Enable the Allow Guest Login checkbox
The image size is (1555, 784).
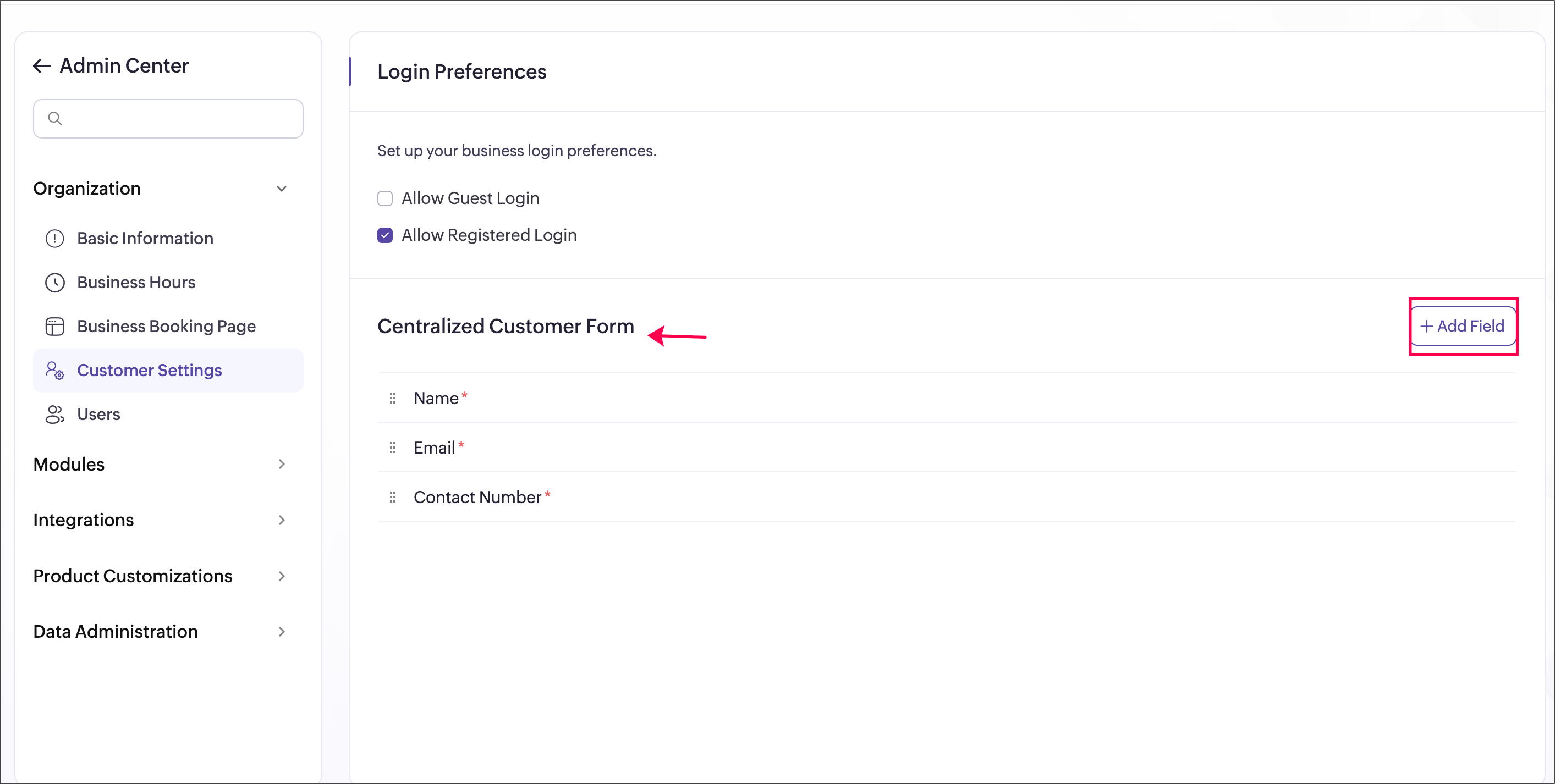[x=385, y=198]
